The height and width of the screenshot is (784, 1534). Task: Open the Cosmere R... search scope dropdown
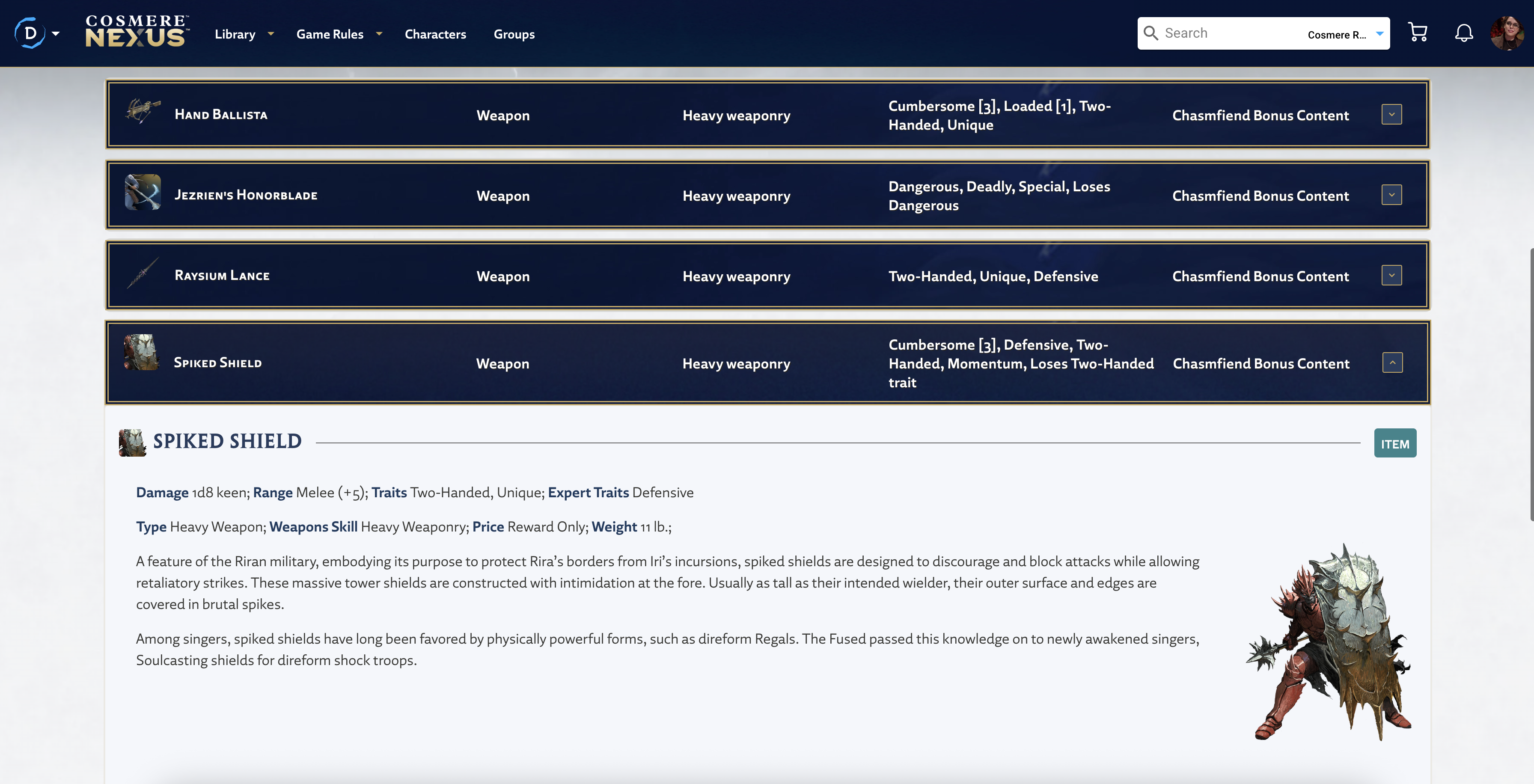click(1345, 34)
